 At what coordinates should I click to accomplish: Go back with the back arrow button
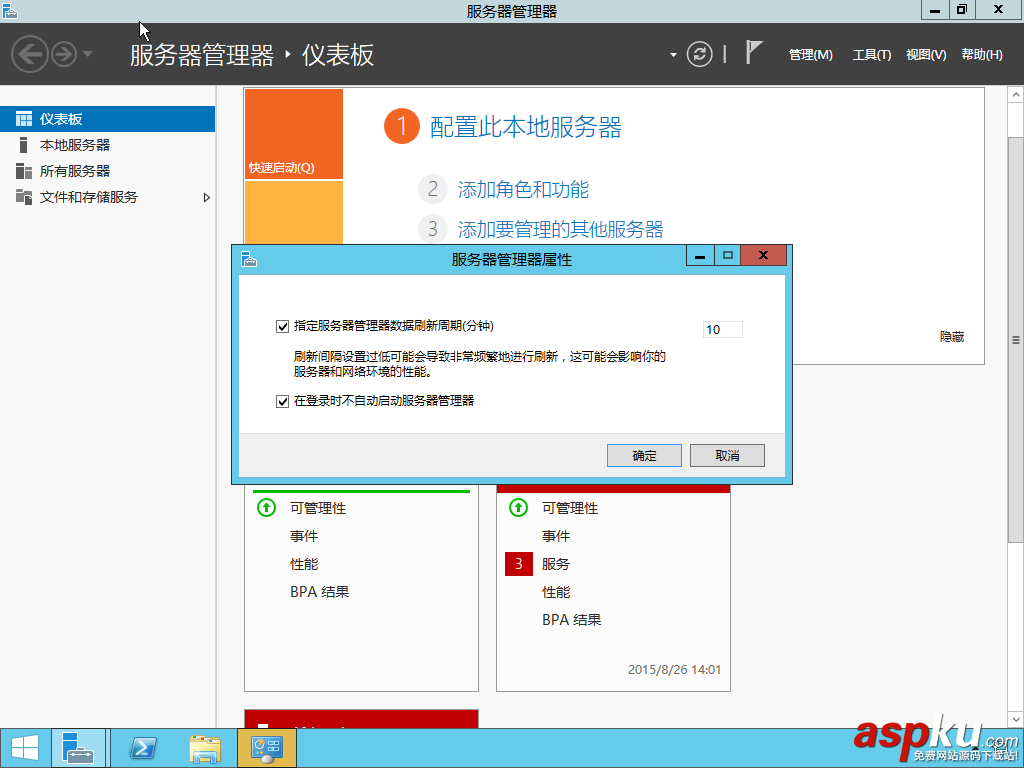coord(29,54)
